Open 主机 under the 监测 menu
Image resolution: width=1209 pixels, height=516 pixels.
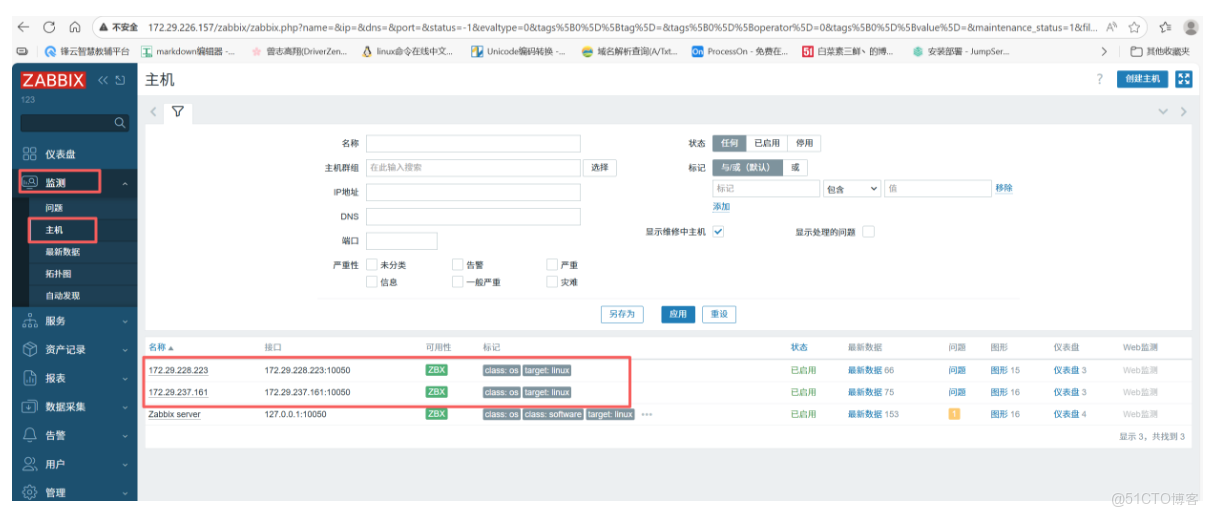pyautogui.click(x=54, y=230)
